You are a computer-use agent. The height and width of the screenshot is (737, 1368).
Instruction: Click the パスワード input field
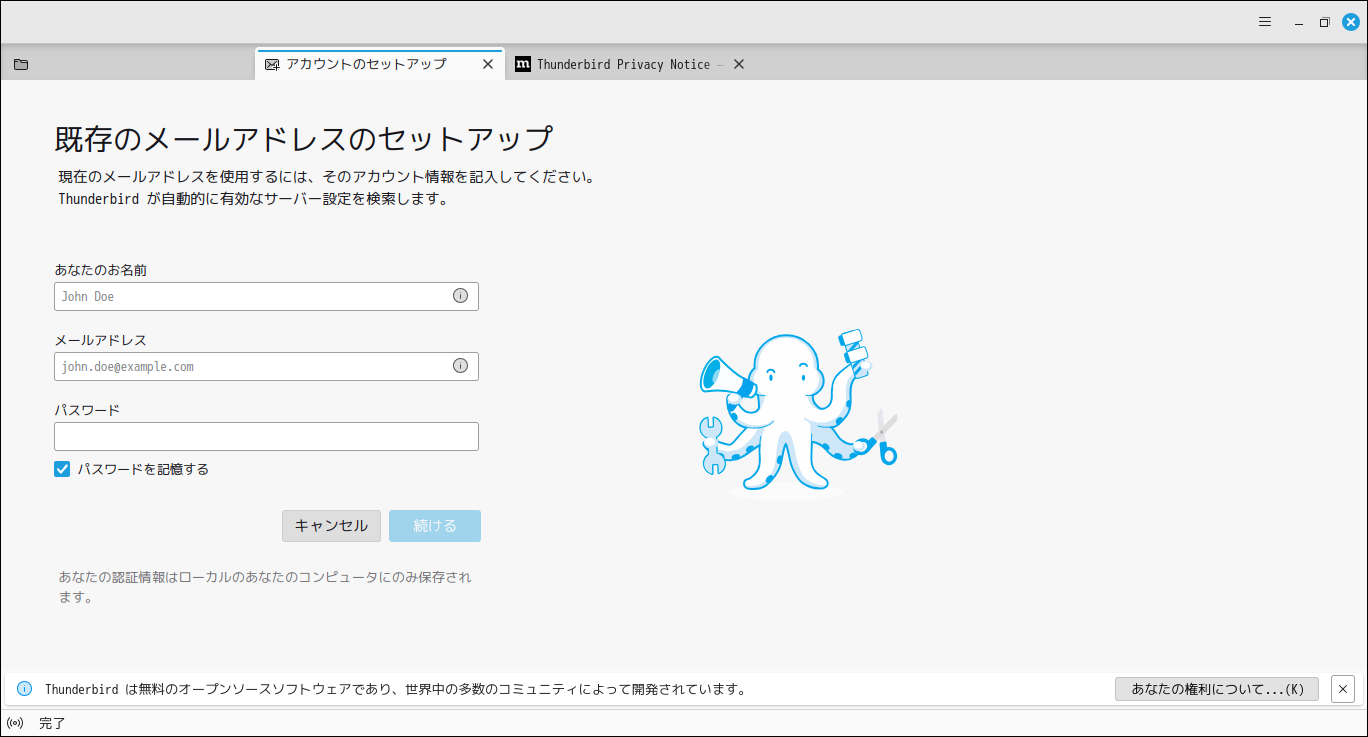tap(266, 436)
